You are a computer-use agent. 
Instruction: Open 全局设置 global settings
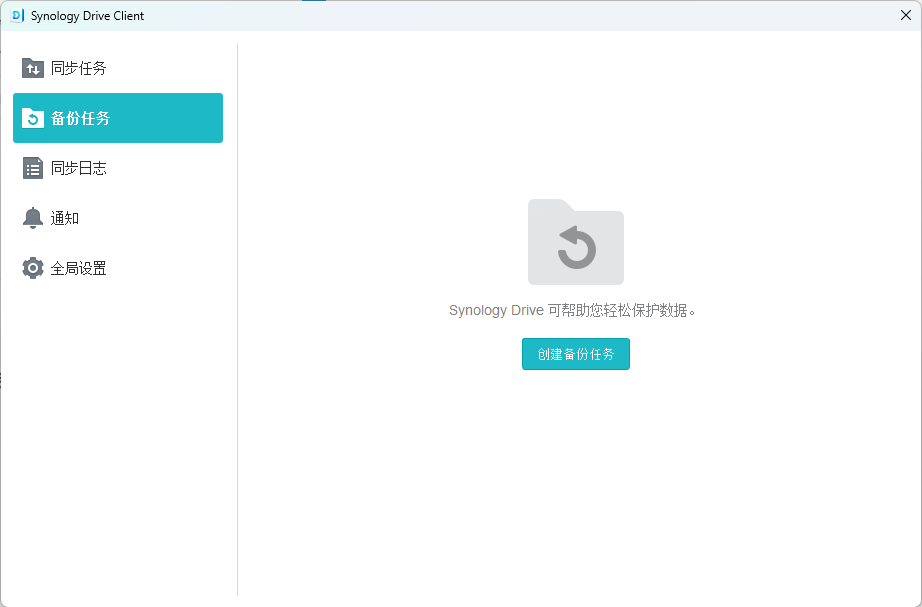pyautogui.click(x=118, y=268)
